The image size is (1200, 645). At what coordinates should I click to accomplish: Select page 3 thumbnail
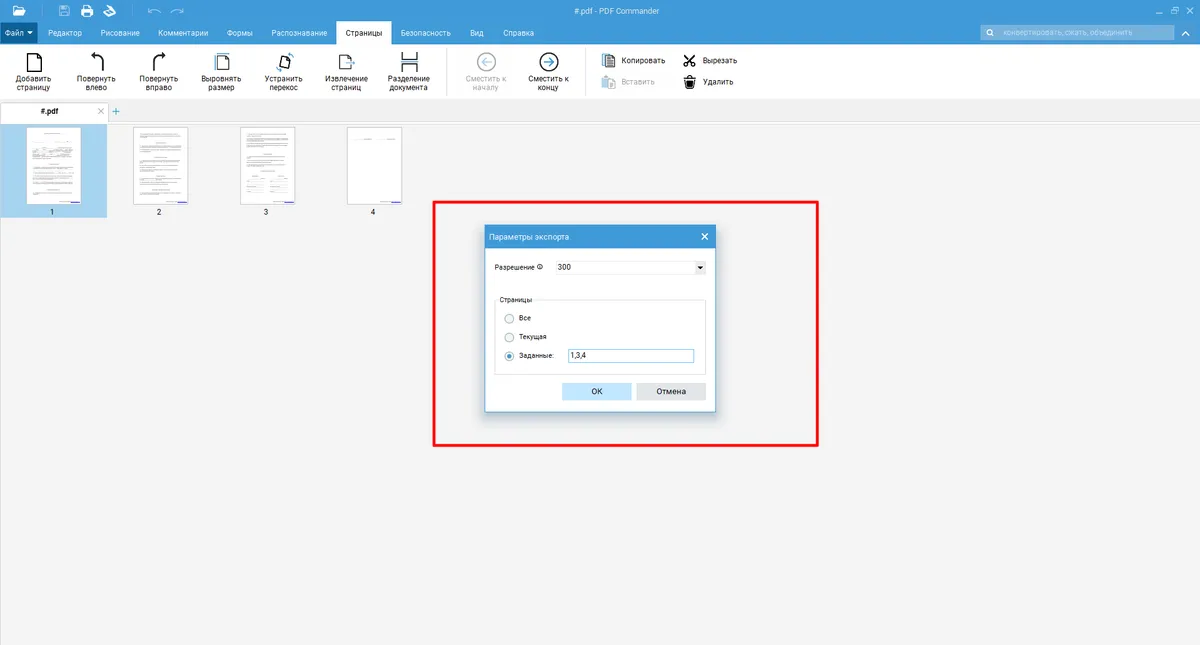click(267, 165)
